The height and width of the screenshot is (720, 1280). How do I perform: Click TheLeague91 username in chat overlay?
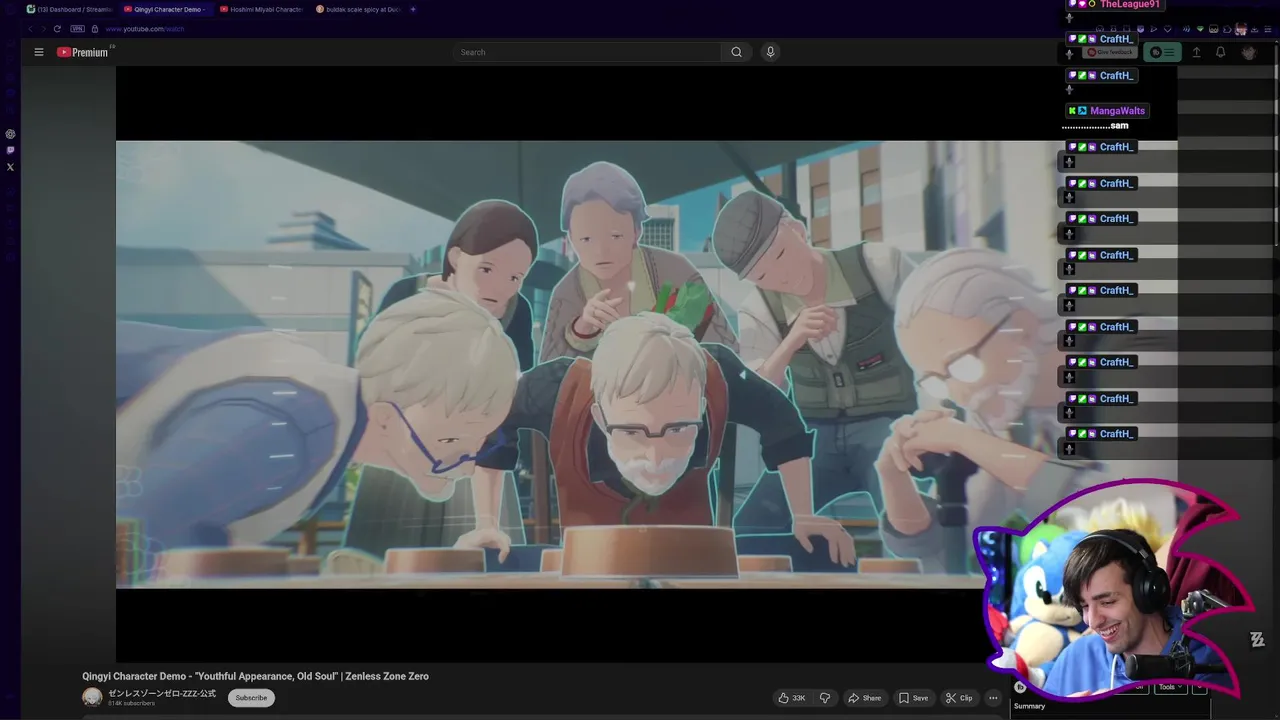pos(1130,4)
